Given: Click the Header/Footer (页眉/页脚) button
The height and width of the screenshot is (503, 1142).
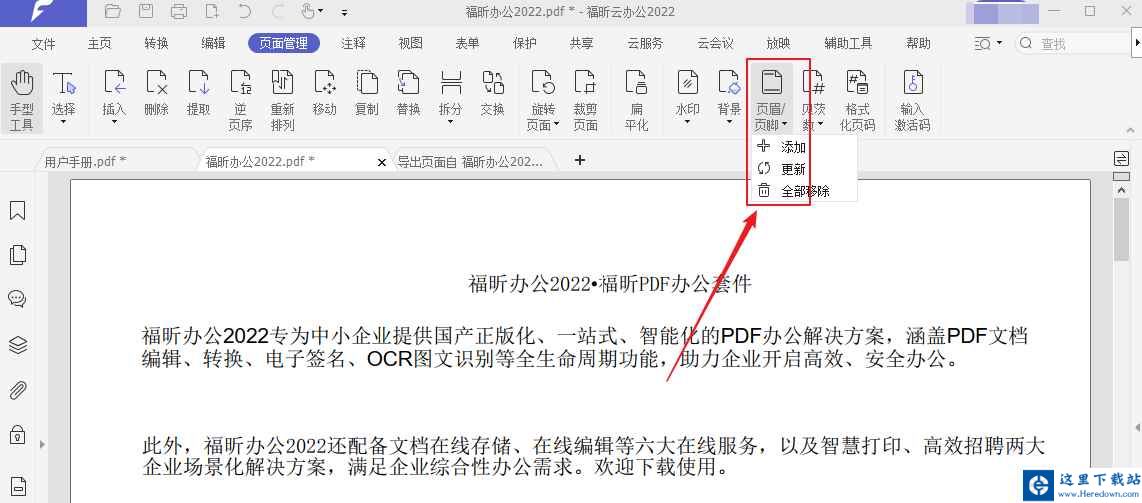Looking at the screenshot, I should pos(771,100).
